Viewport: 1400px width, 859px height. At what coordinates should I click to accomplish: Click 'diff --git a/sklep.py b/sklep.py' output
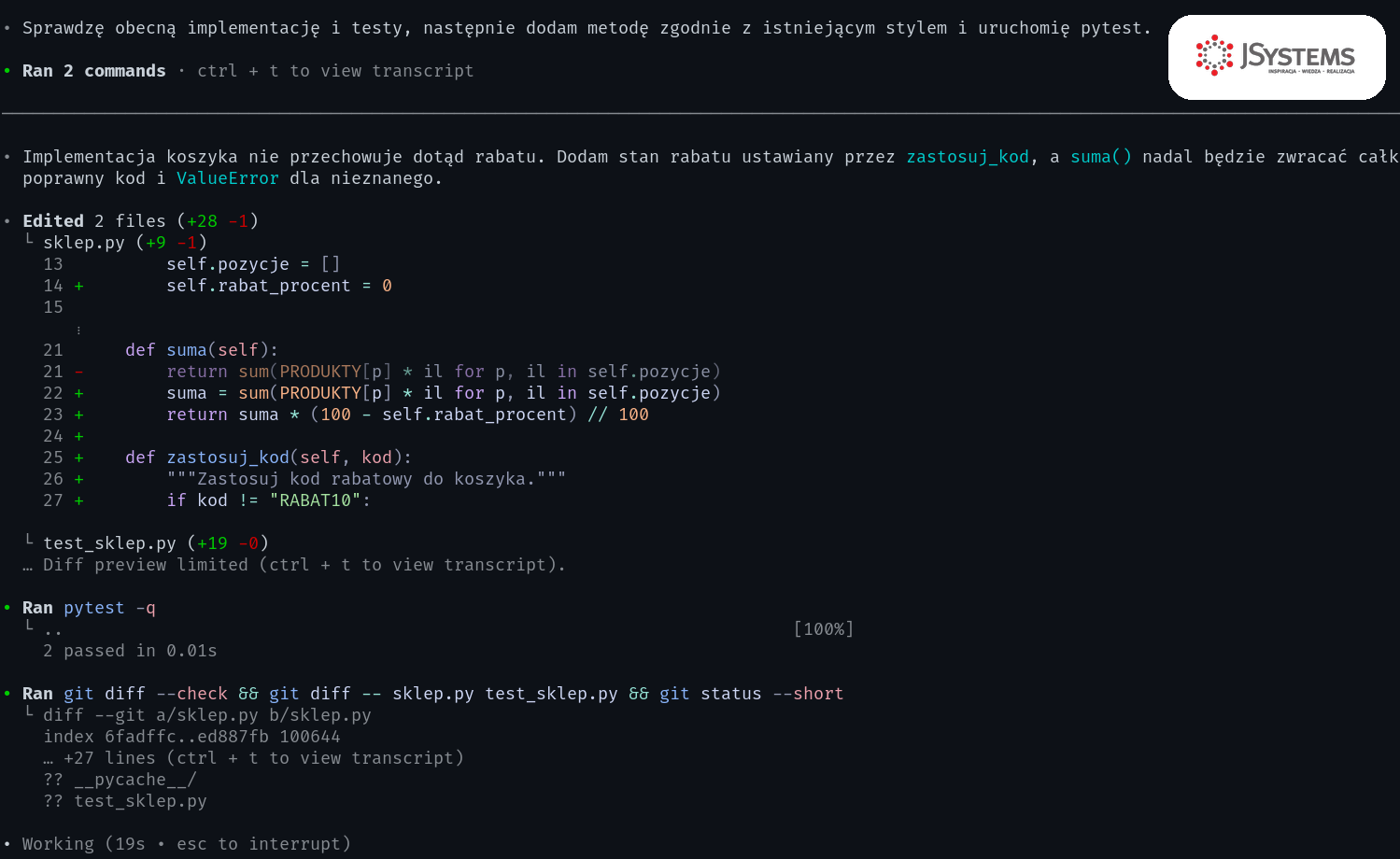click(x=207, y=715)
